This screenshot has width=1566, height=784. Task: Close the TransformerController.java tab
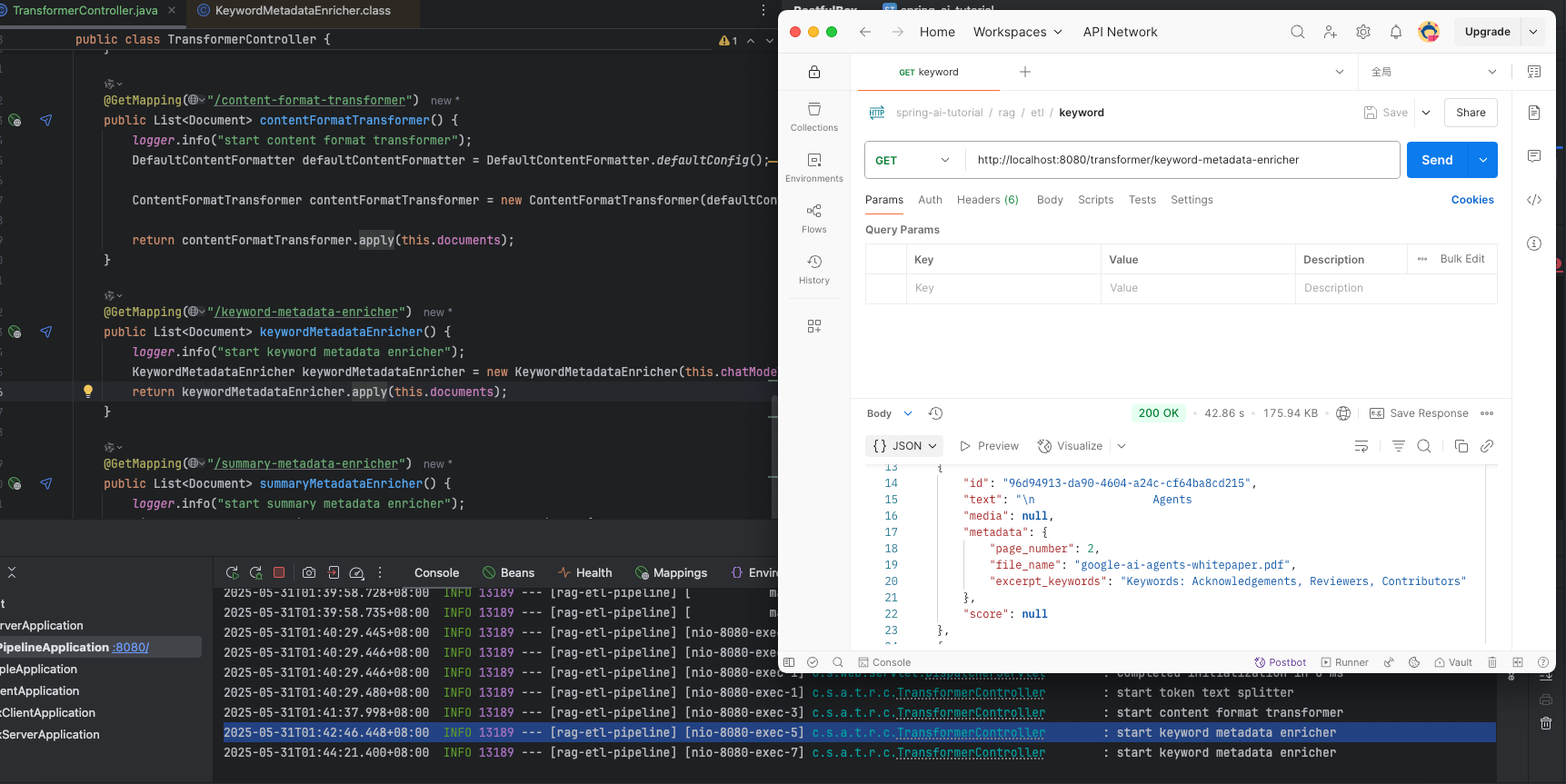(172, 11)
